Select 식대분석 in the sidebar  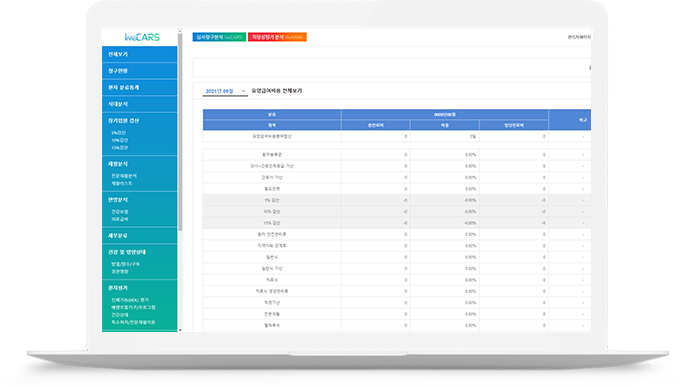(140, 104)
